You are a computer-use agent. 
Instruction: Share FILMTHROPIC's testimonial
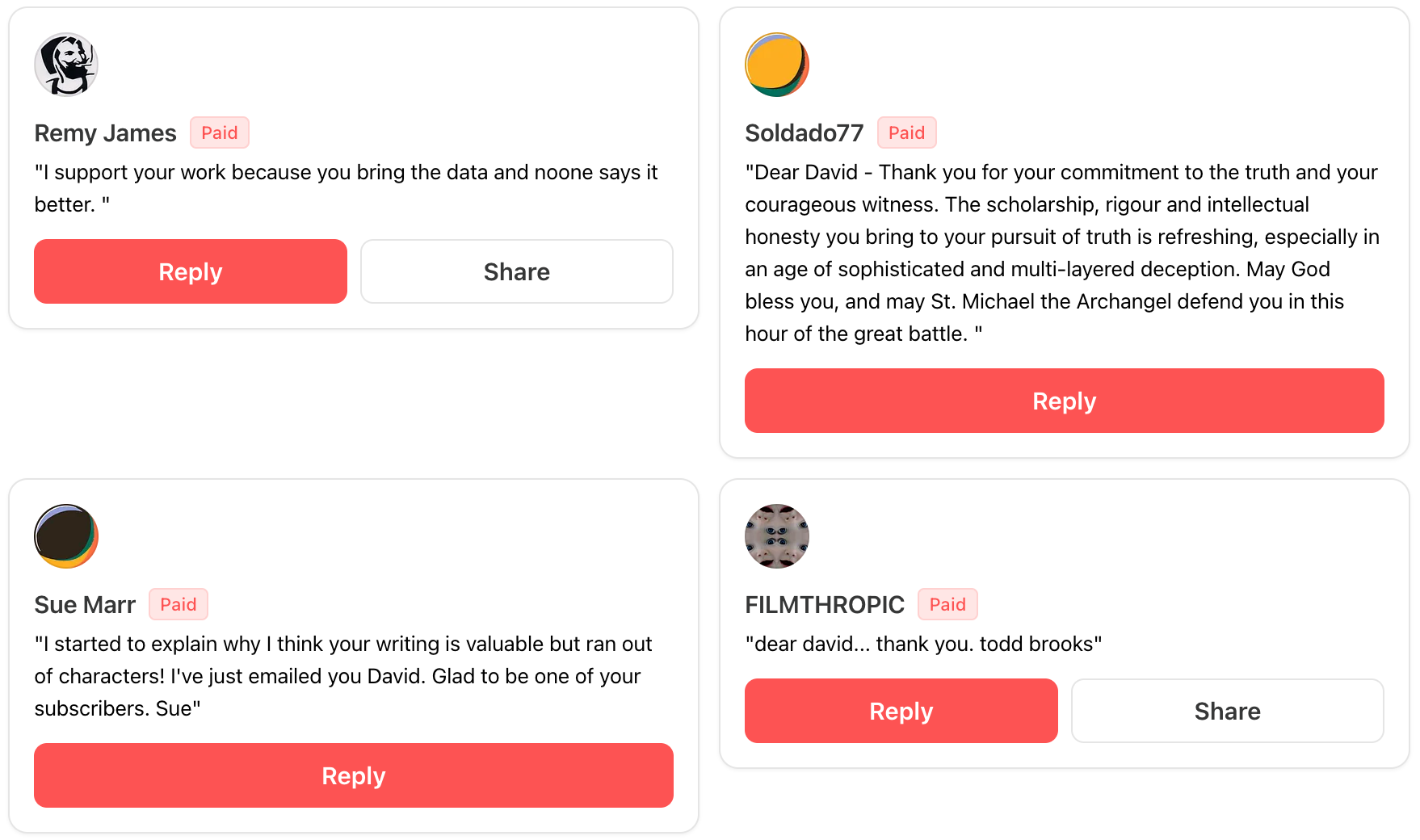pyautogui.click(x=1227, y=711)
